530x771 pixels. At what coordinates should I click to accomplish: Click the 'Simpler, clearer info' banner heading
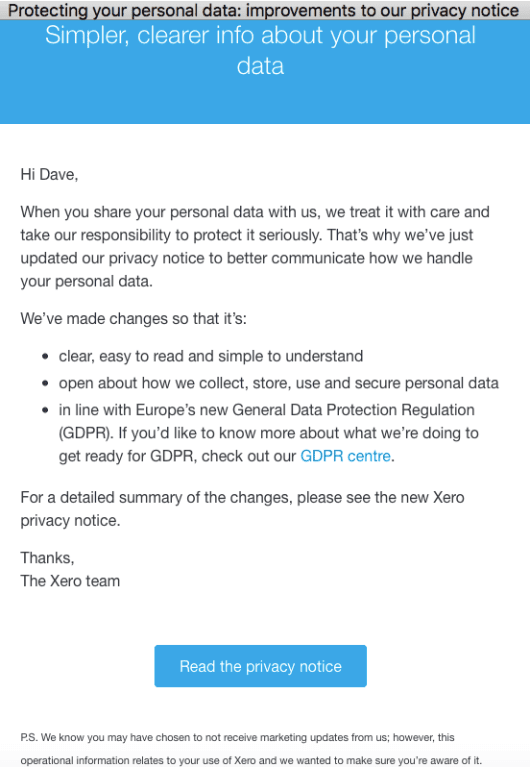click(x=260, y=50)
